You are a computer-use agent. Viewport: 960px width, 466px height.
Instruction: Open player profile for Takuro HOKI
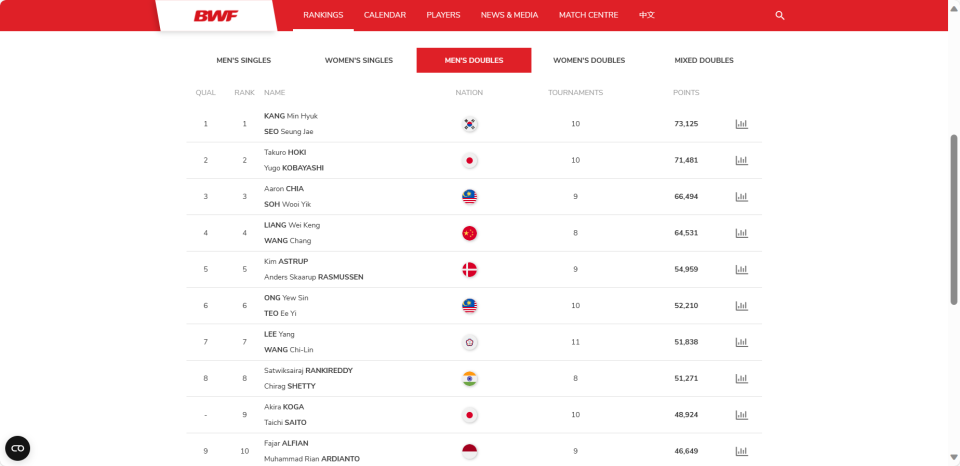pos(285,152)
